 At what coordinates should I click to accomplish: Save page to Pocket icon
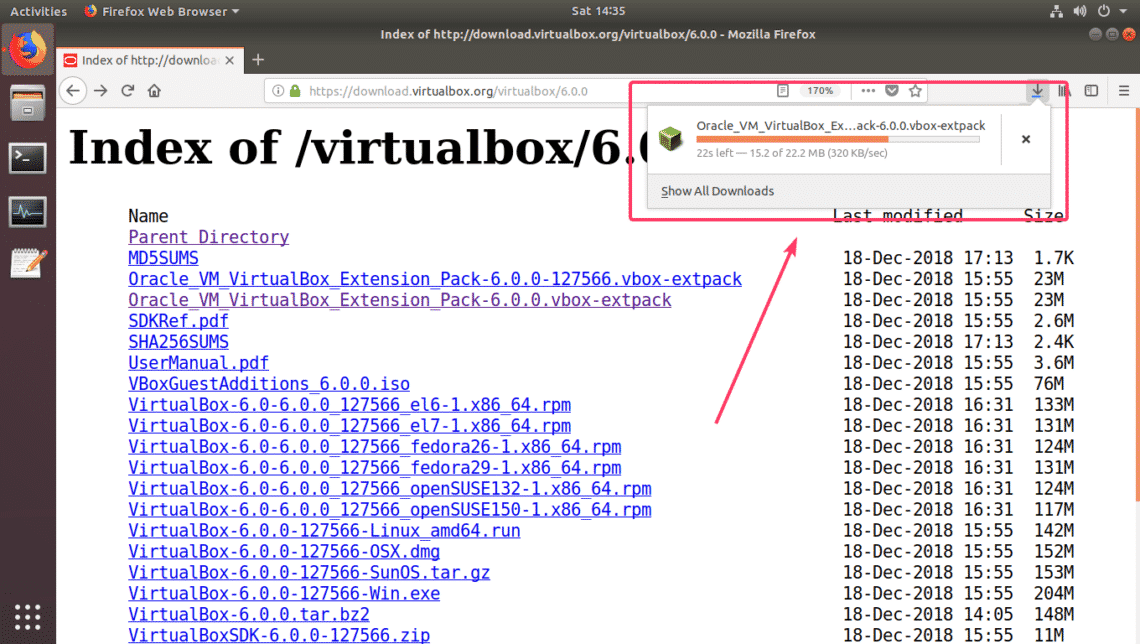(892, 91)
